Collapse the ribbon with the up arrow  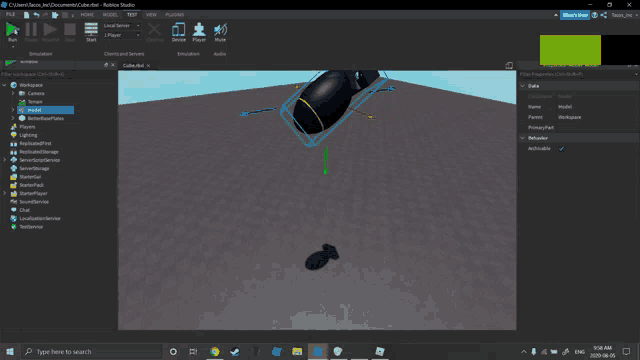556,15
